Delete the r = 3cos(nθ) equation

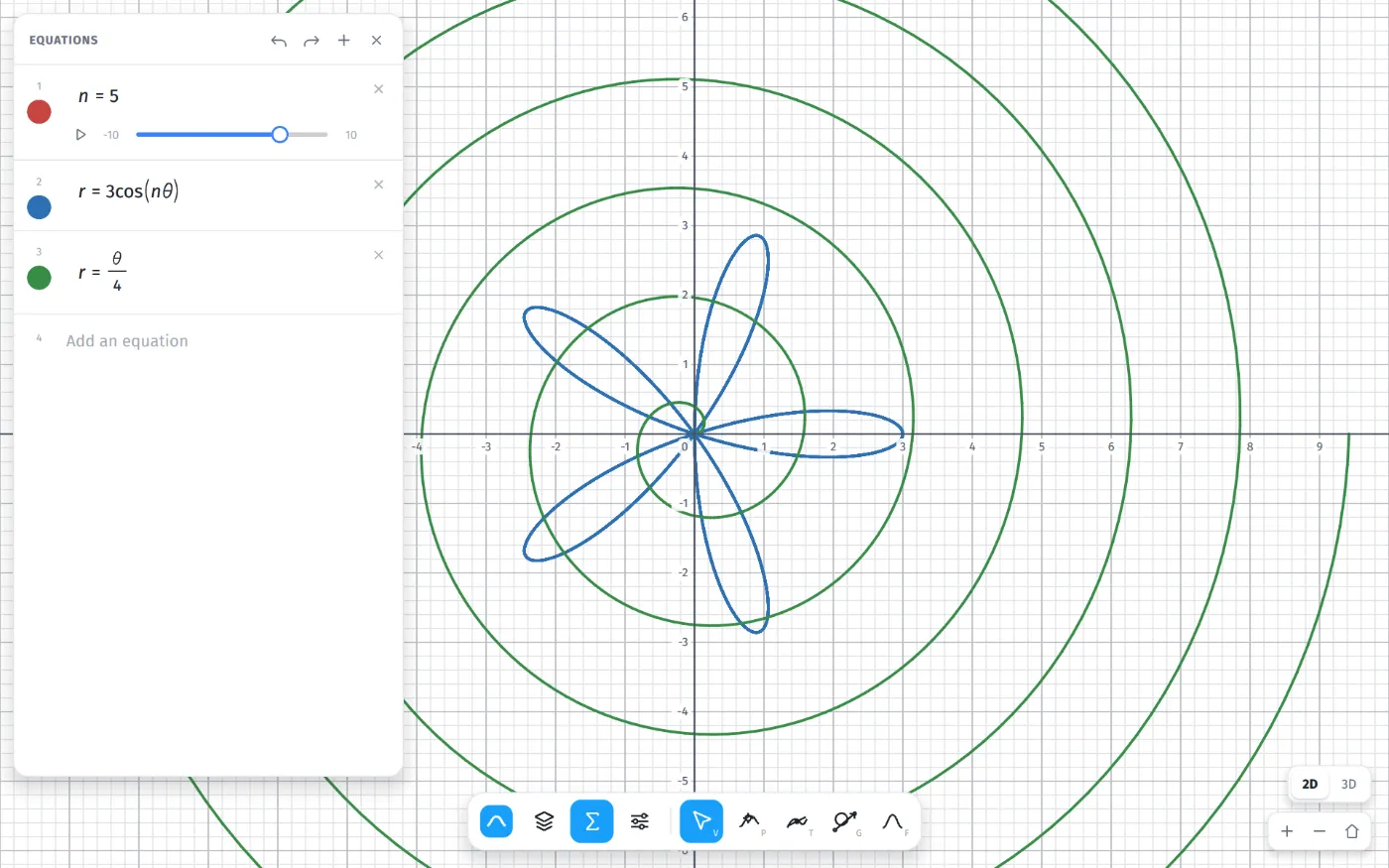pyautogui.click(x=378, y=185)
